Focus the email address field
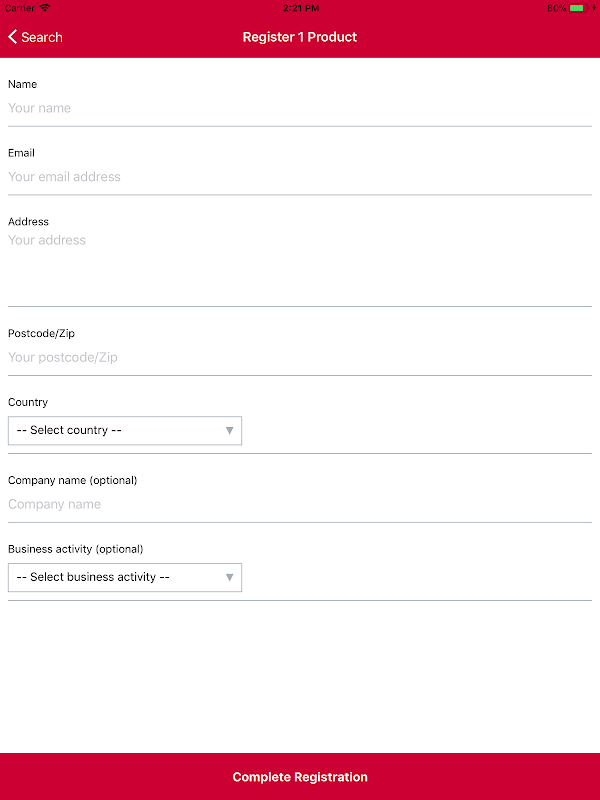 pyautogui.click(x=300, y=177)
